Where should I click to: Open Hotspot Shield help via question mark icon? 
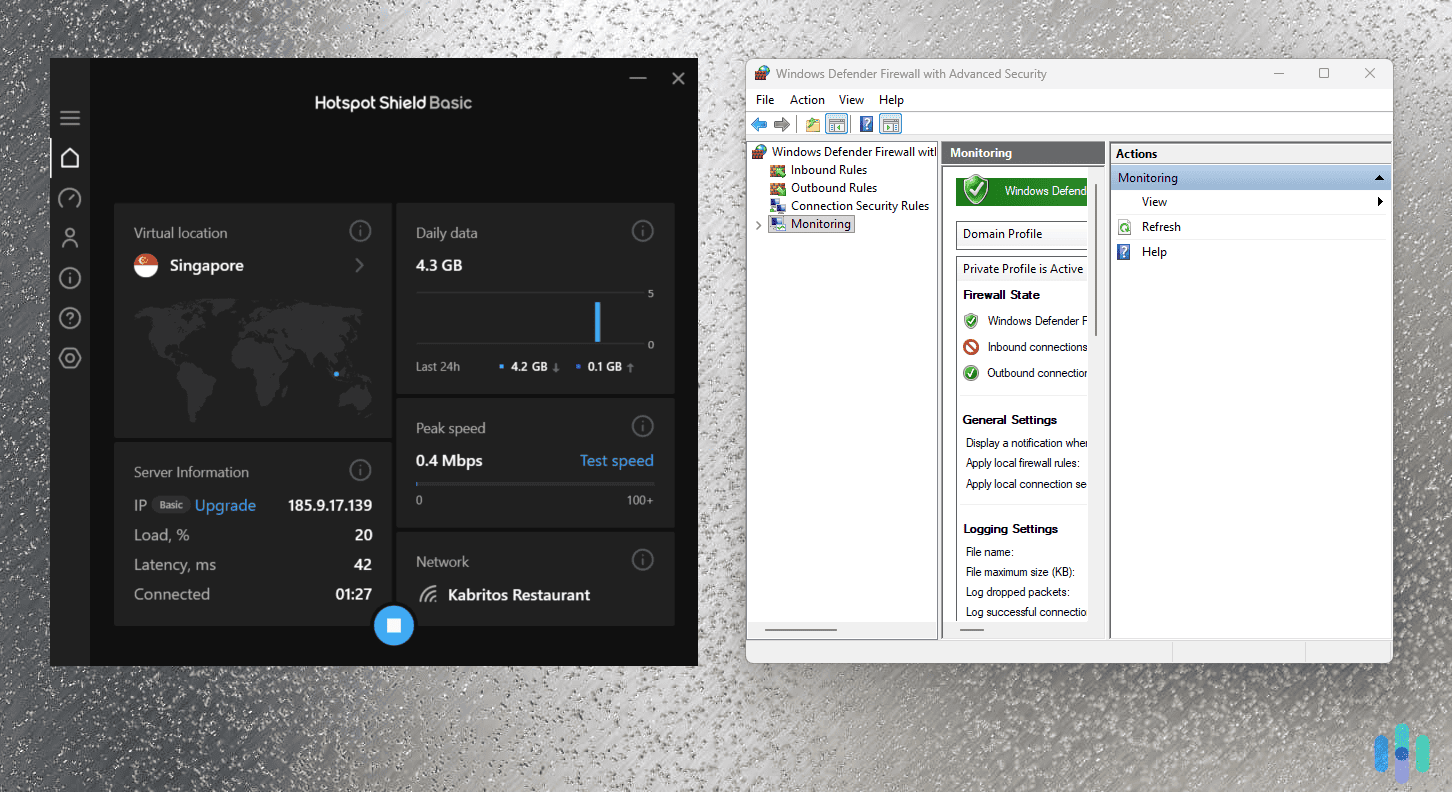point(70,318)
